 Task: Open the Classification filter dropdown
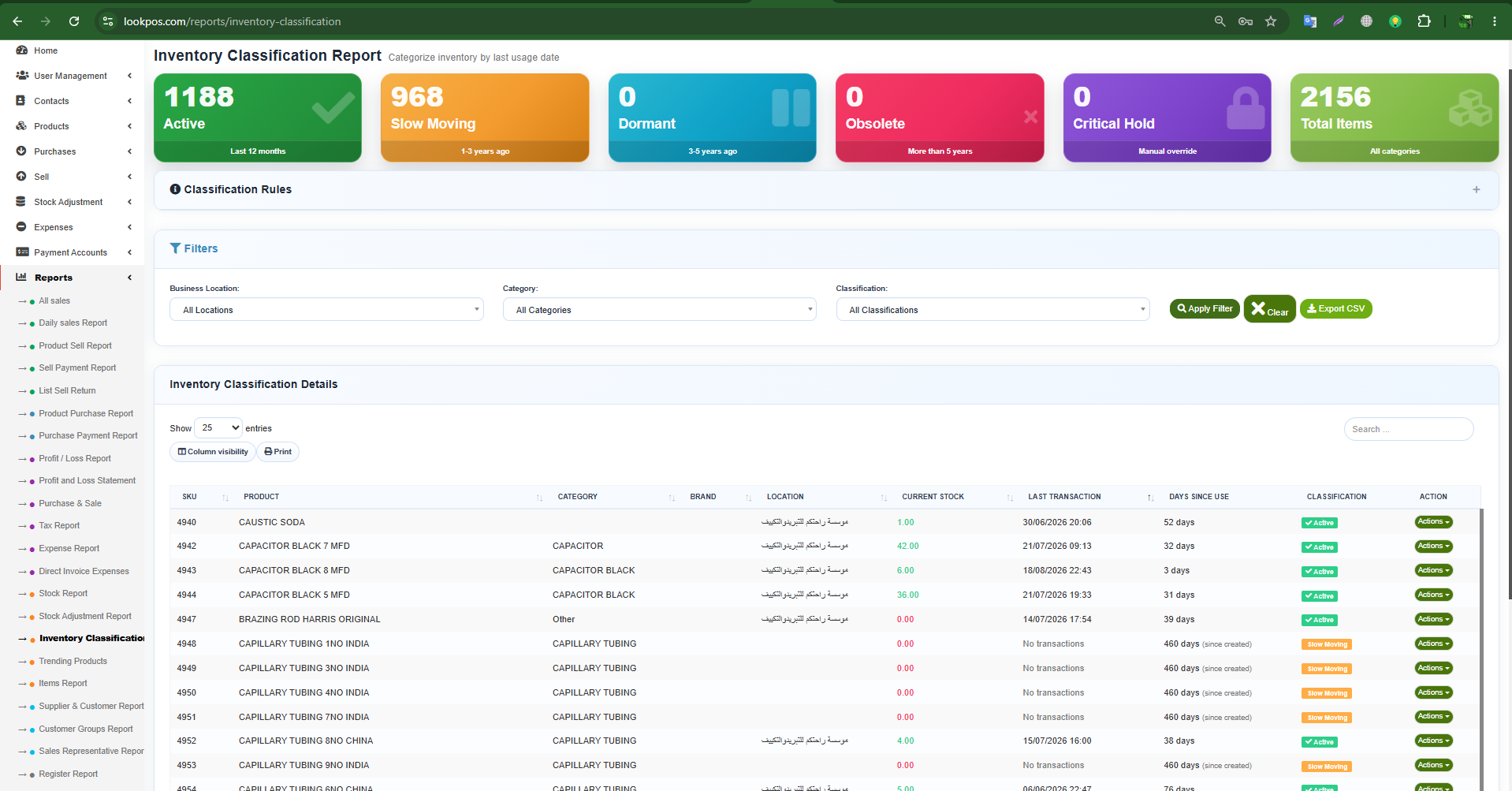tap(992, 310)
